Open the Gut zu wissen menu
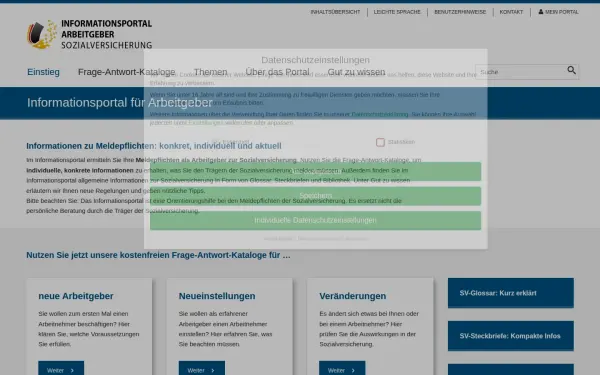The image size is (600, 375). (356, 72)
